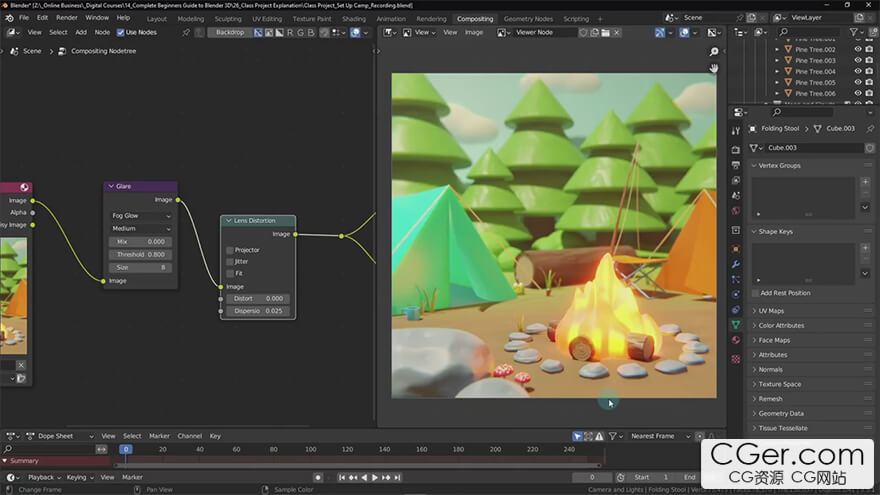Screen dimensions: 880x495
Task: Open the Marker menu in Dope Sheet
Action: 159,436
